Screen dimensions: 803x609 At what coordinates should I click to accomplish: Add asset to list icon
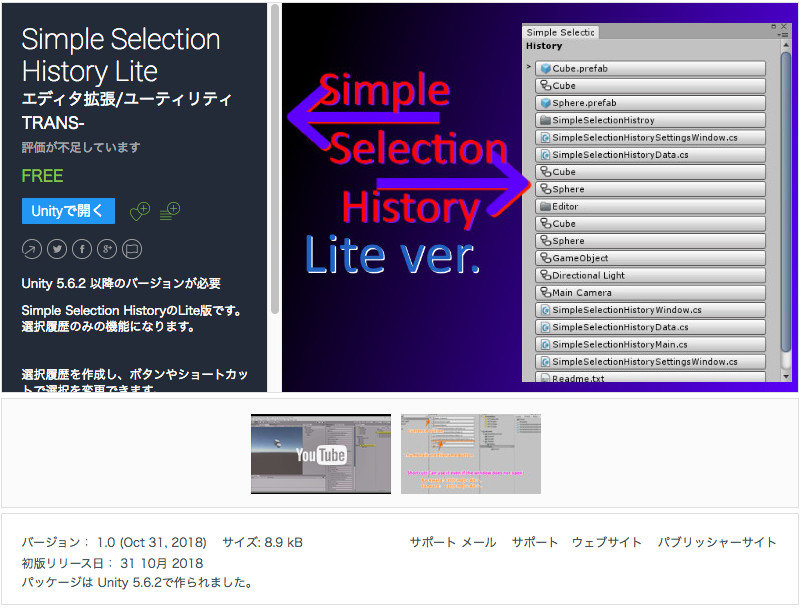[x=170, y=211]
